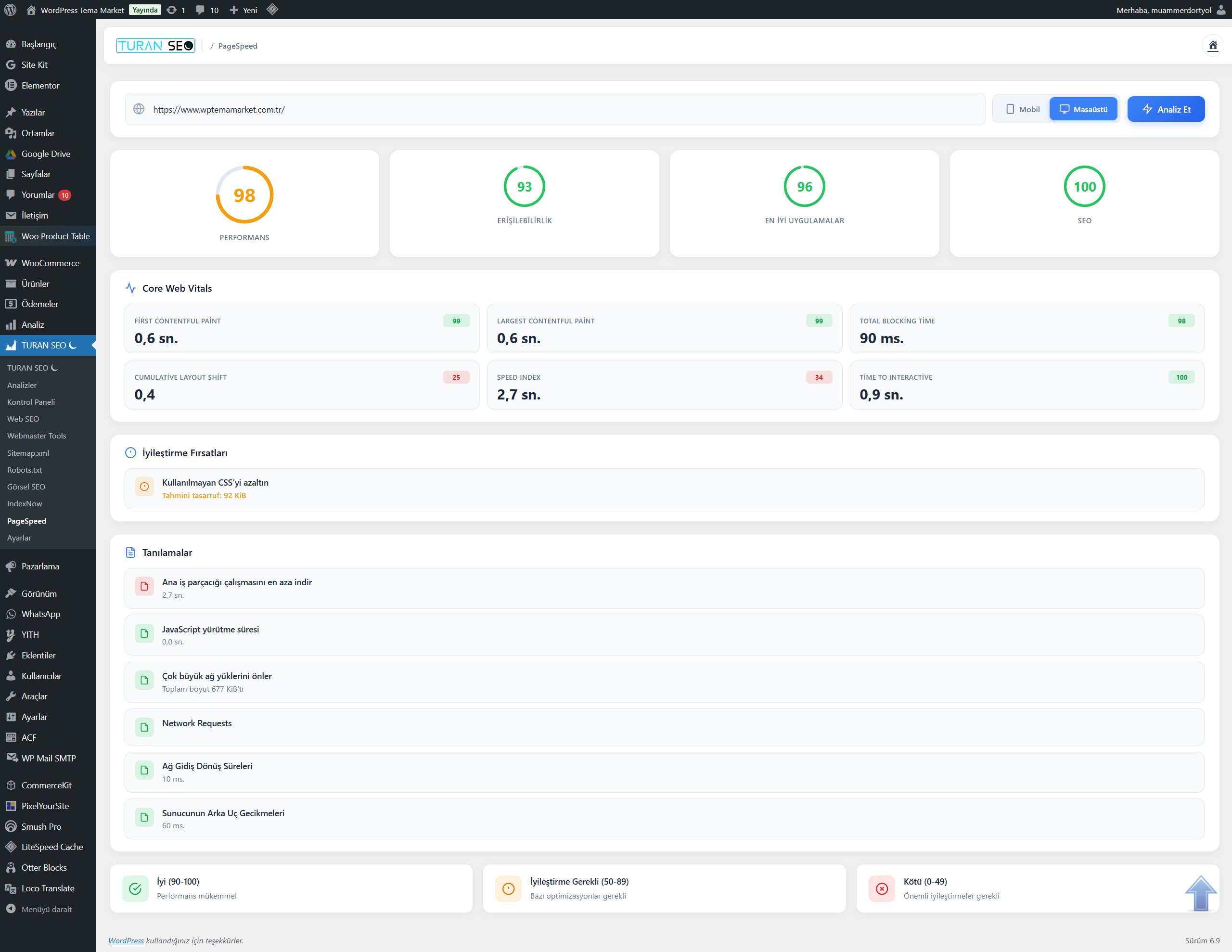
Task: Select the Masaüstü device option
Action: coord(1083,109)
